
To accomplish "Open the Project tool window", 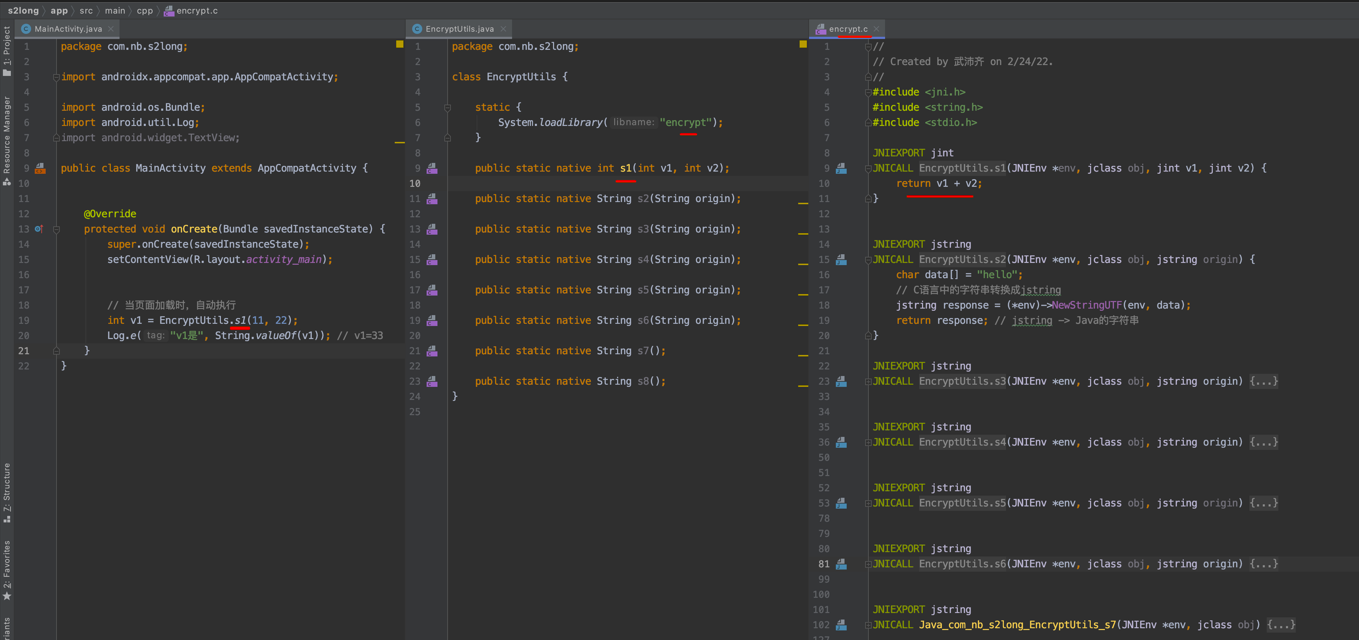I will (x=7, y=52).
